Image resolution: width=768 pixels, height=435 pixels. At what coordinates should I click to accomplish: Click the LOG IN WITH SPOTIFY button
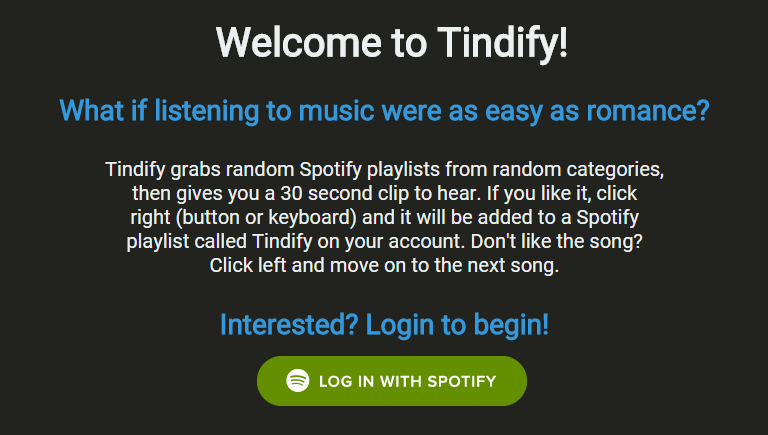[x=392, y=381]
